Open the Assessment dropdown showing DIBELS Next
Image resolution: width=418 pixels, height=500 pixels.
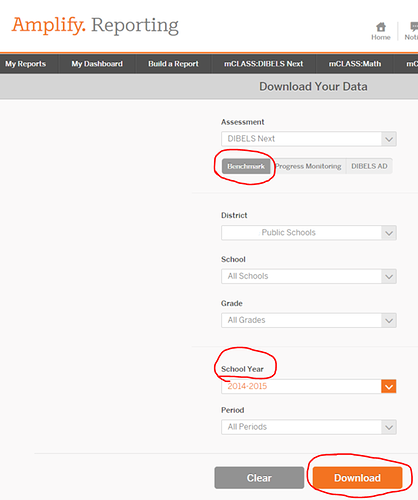click(x=309, y=139)
